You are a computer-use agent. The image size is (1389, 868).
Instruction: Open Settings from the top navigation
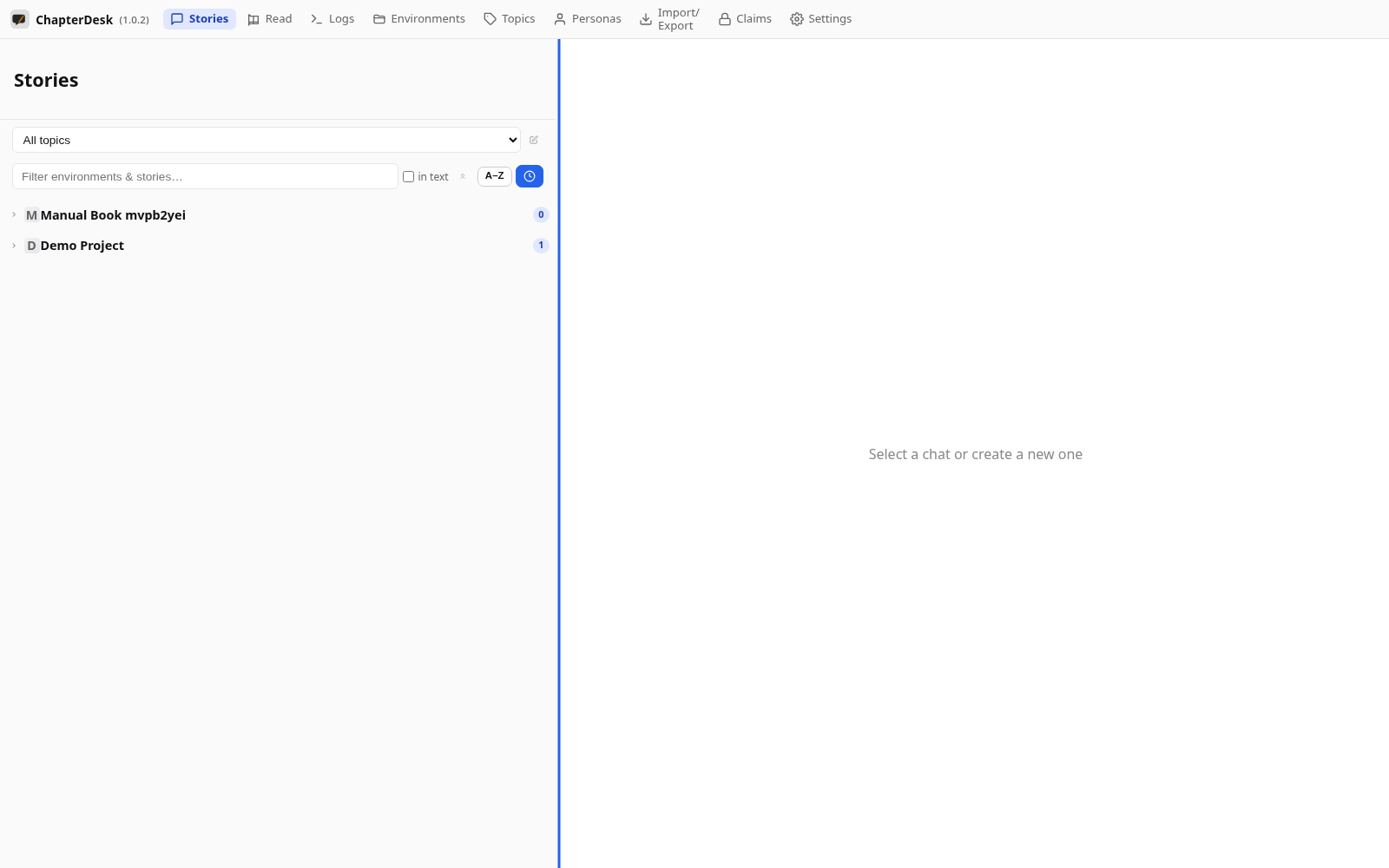click(x=821, y=19)
